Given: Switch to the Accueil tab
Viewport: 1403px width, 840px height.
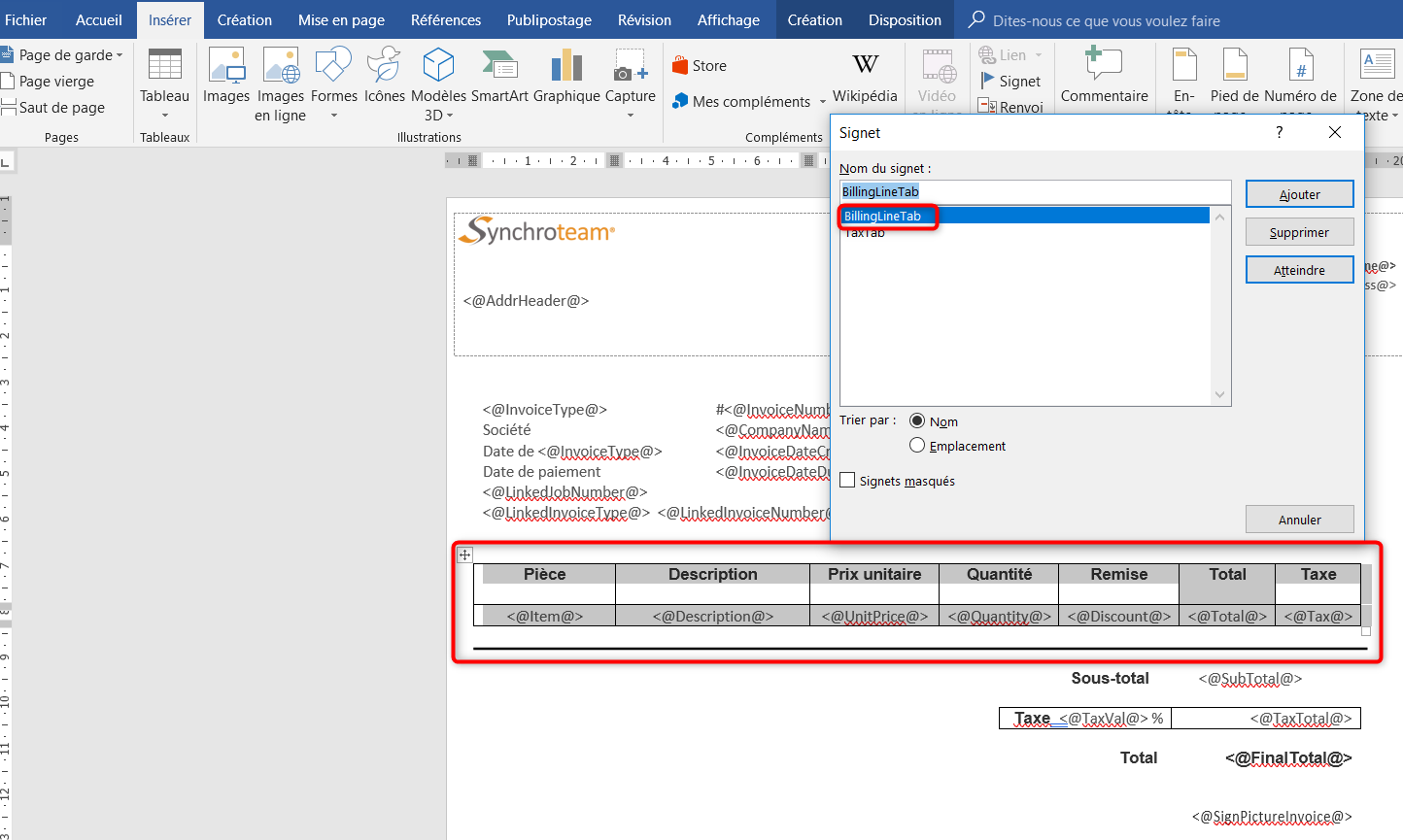Looking at the screenshot, I should [x=99, y=19].
